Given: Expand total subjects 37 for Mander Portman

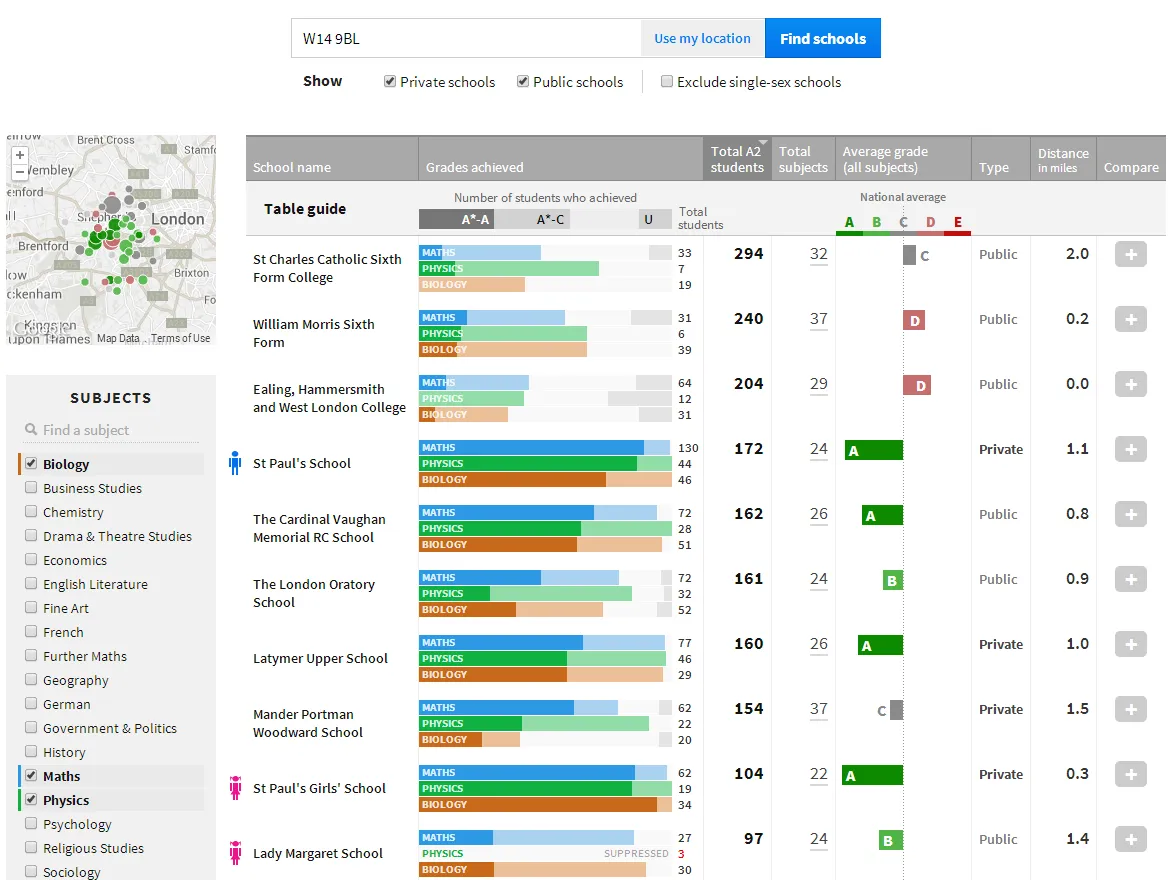Looking at the screenshot, I should [x=819, y=709].
